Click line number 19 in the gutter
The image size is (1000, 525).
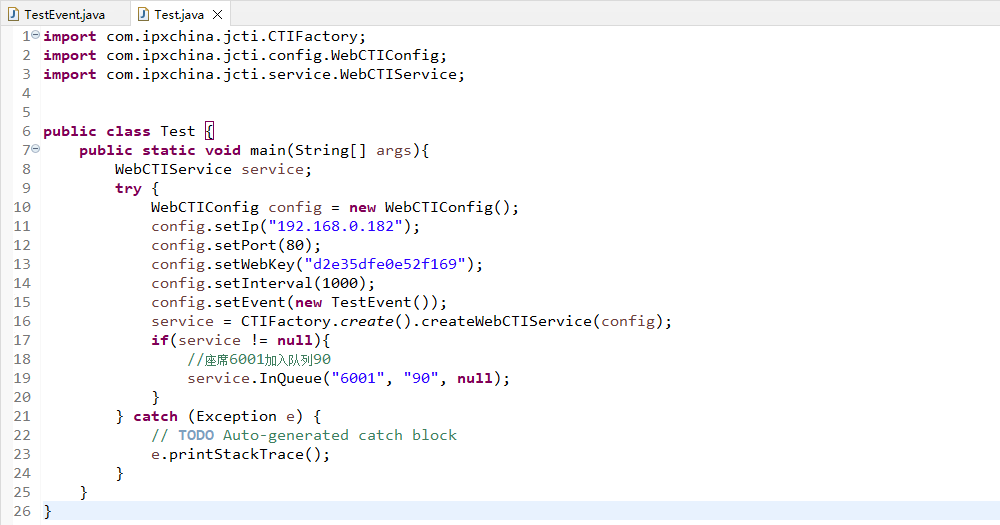pyautogui.click(x=21, y=378)
